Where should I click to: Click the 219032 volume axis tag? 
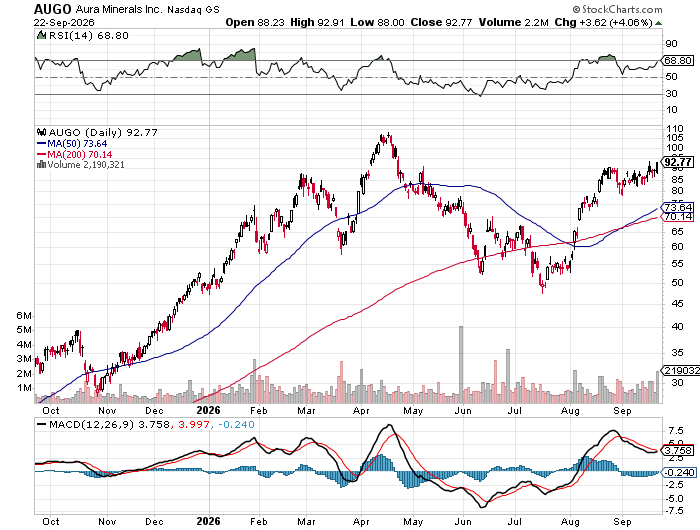tap(681, 370)
